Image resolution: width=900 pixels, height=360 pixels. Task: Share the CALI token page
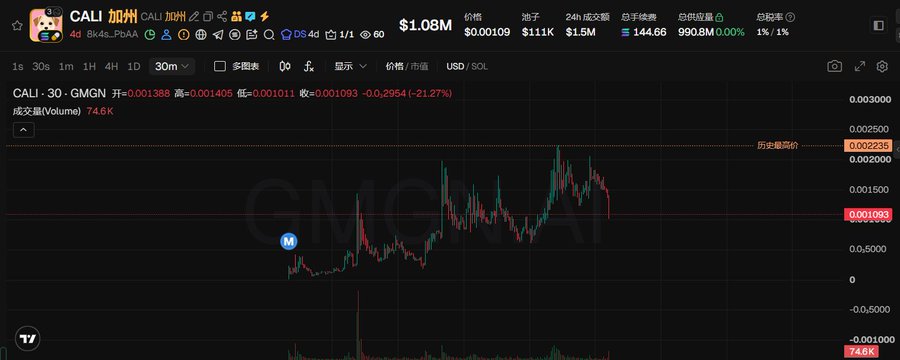pyautogui.click(x=222, y=17)
